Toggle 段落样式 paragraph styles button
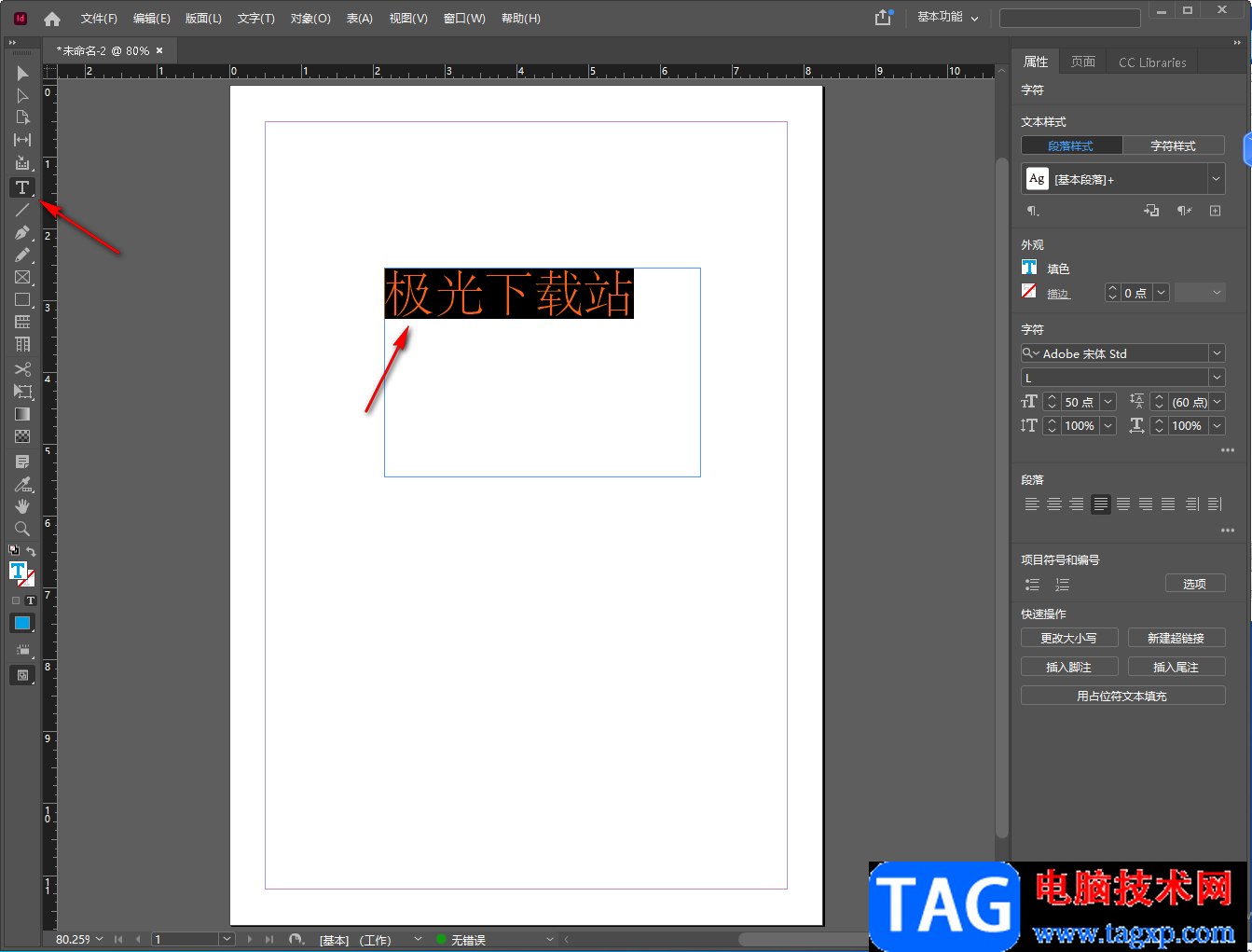 click(1071, 145)
